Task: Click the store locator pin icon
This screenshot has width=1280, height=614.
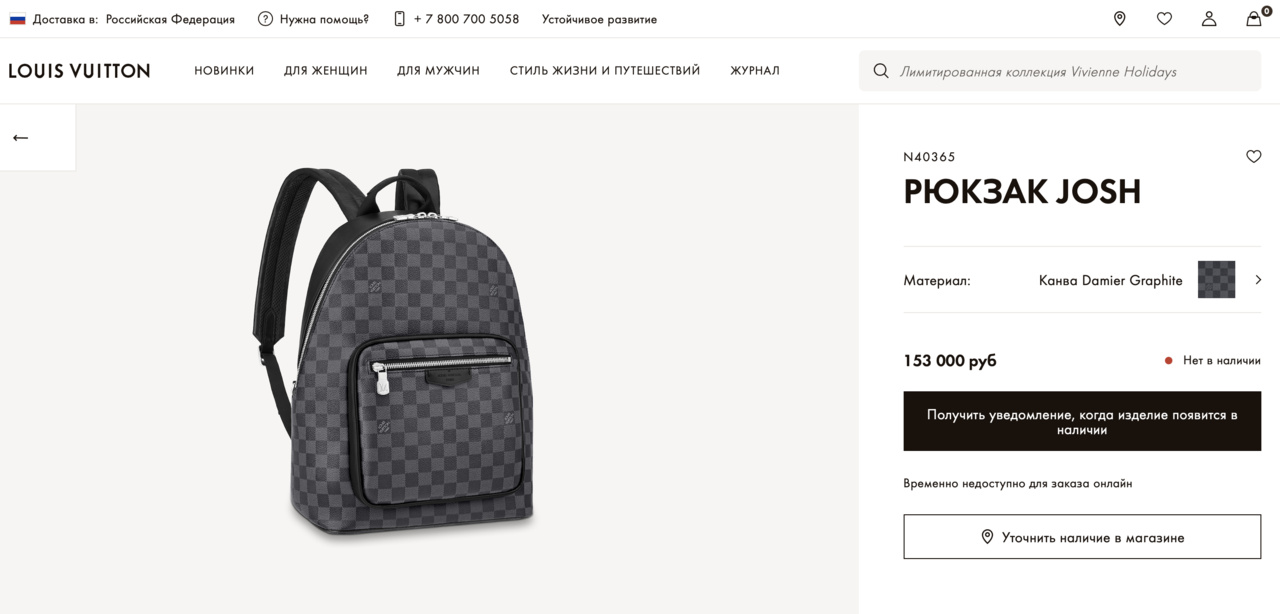Action: (1119, 19)
